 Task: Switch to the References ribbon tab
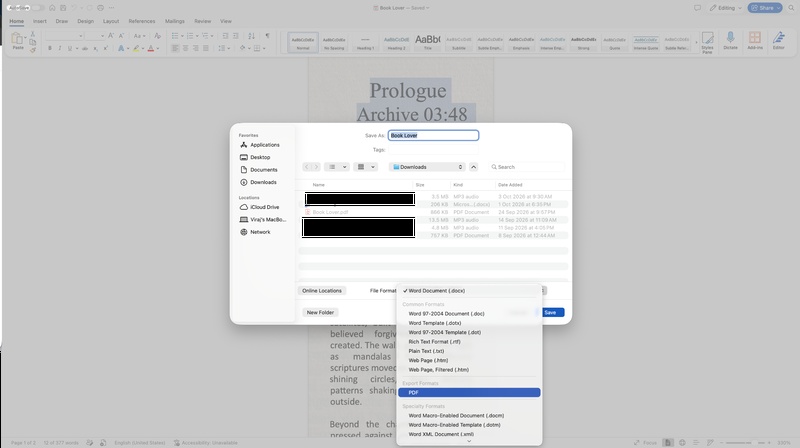point(142,21)
